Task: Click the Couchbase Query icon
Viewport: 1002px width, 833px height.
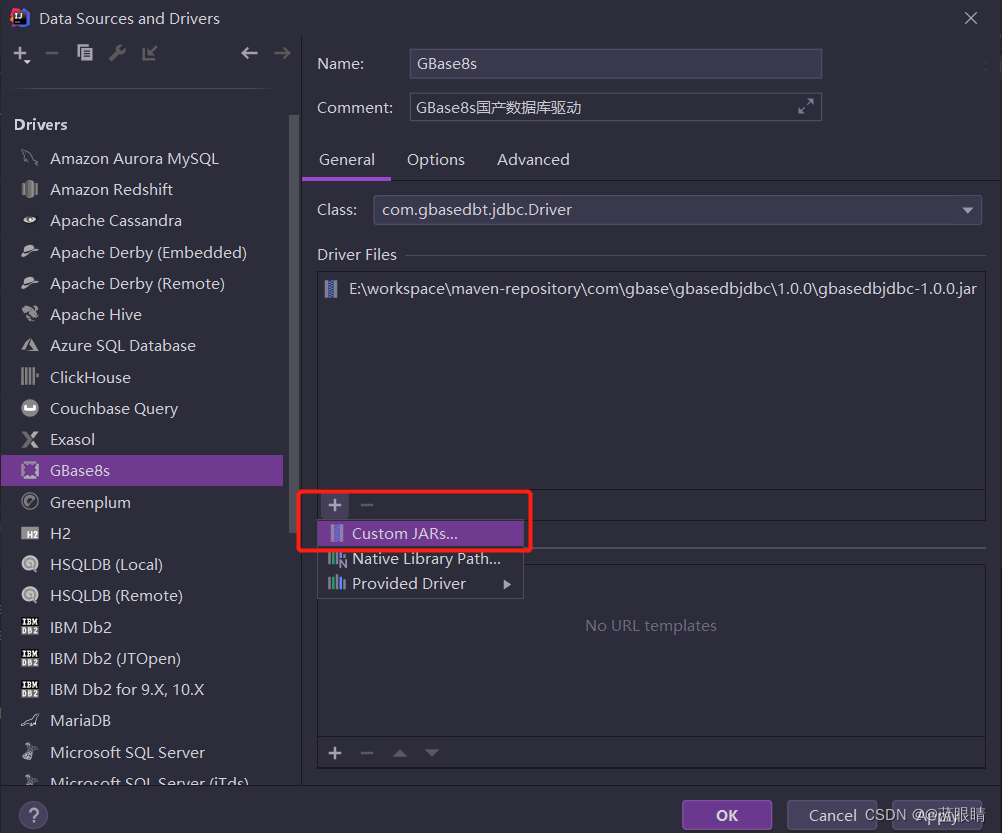Action: point(29,408)
